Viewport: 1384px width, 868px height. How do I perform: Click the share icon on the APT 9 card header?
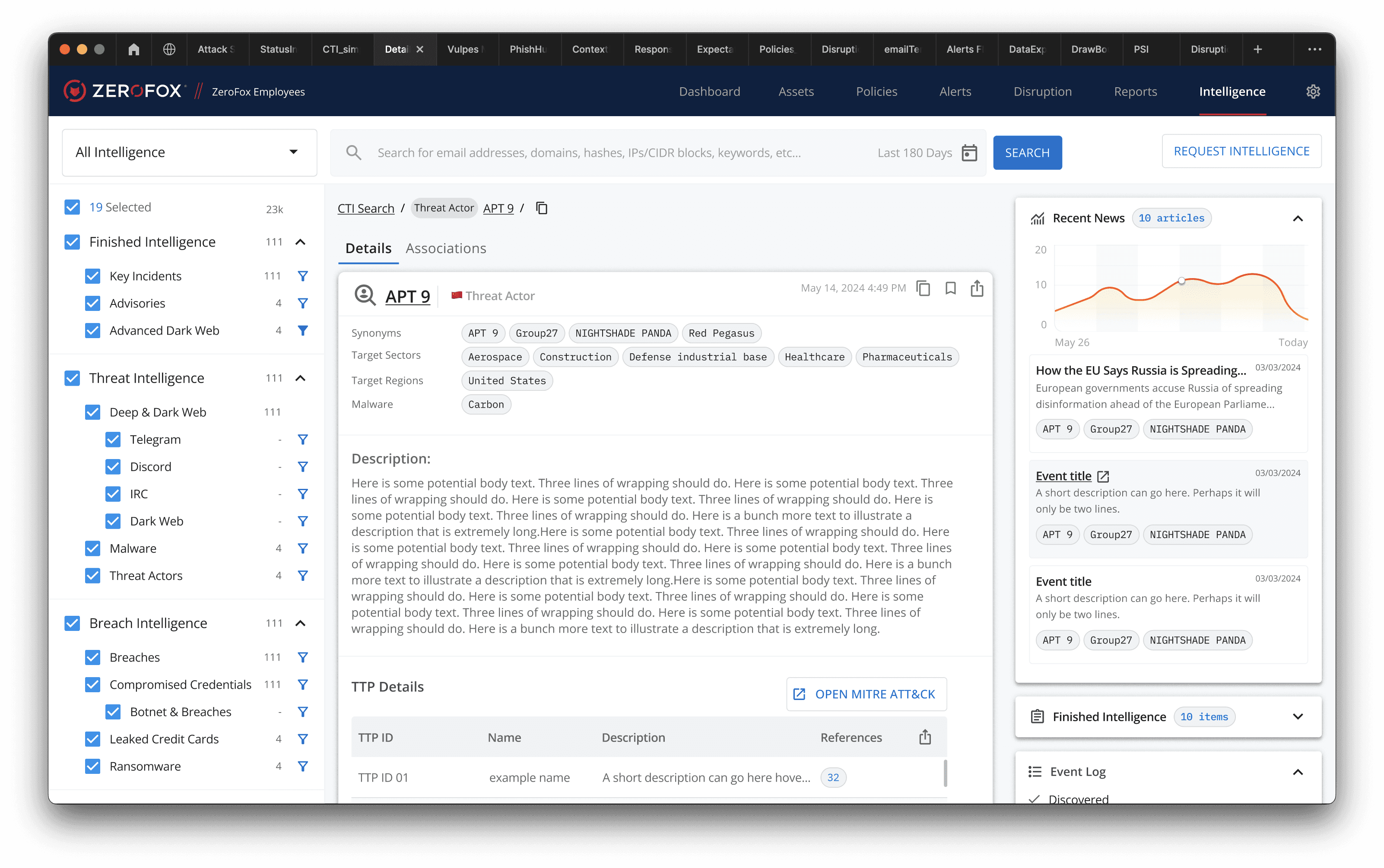(x=977, y=288)
